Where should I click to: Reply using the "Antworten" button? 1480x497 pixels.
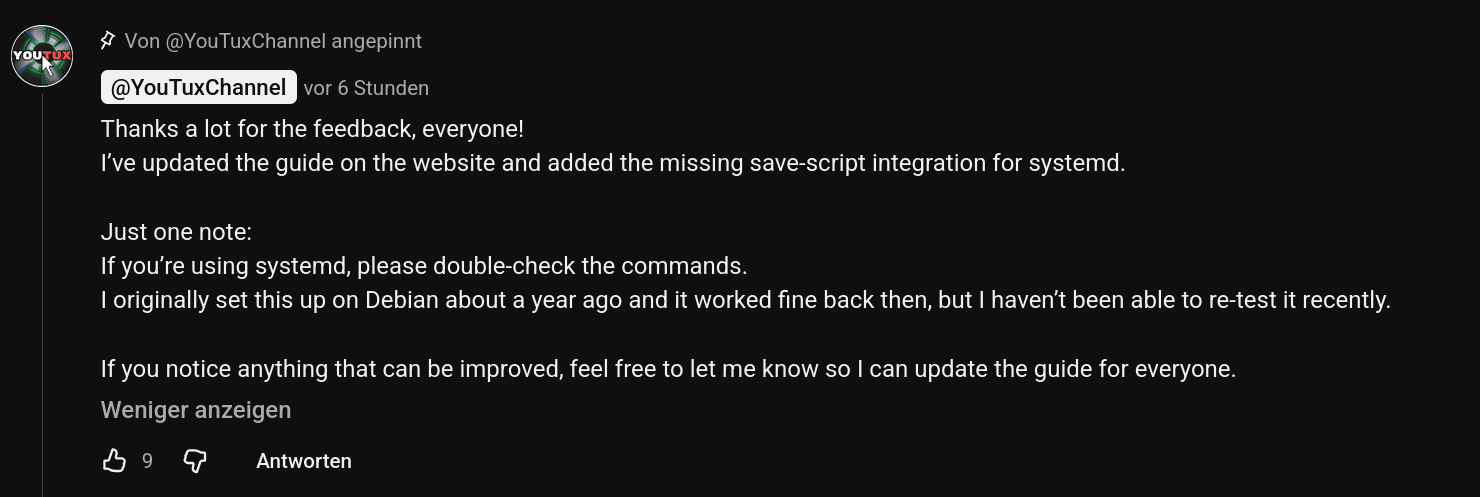tap(304, 461)
